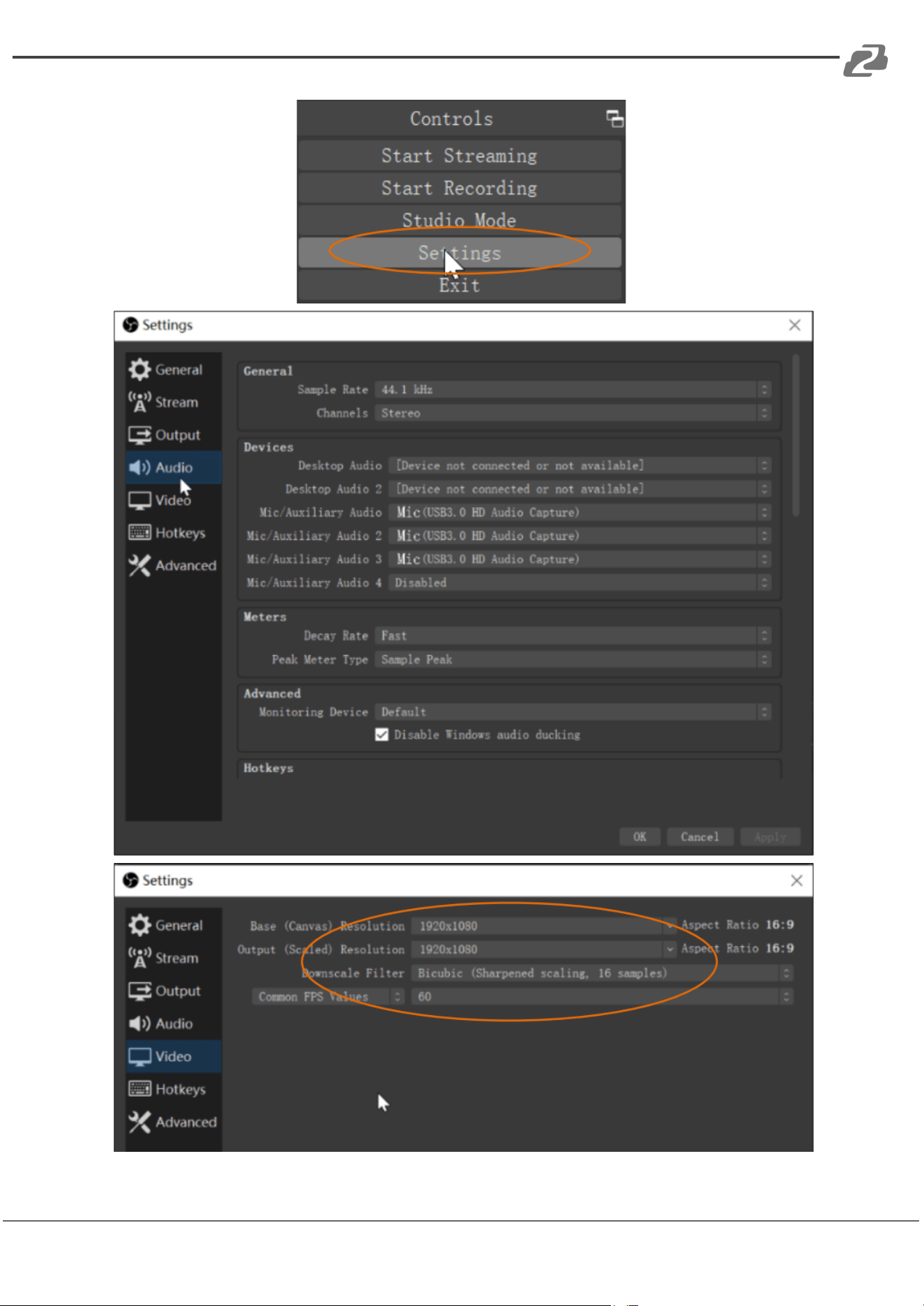The height and width of the screenshot is (1306, 924).
Task: Open the Sample Rate 44.1 kHz dropdown
Action: (573, 389)
